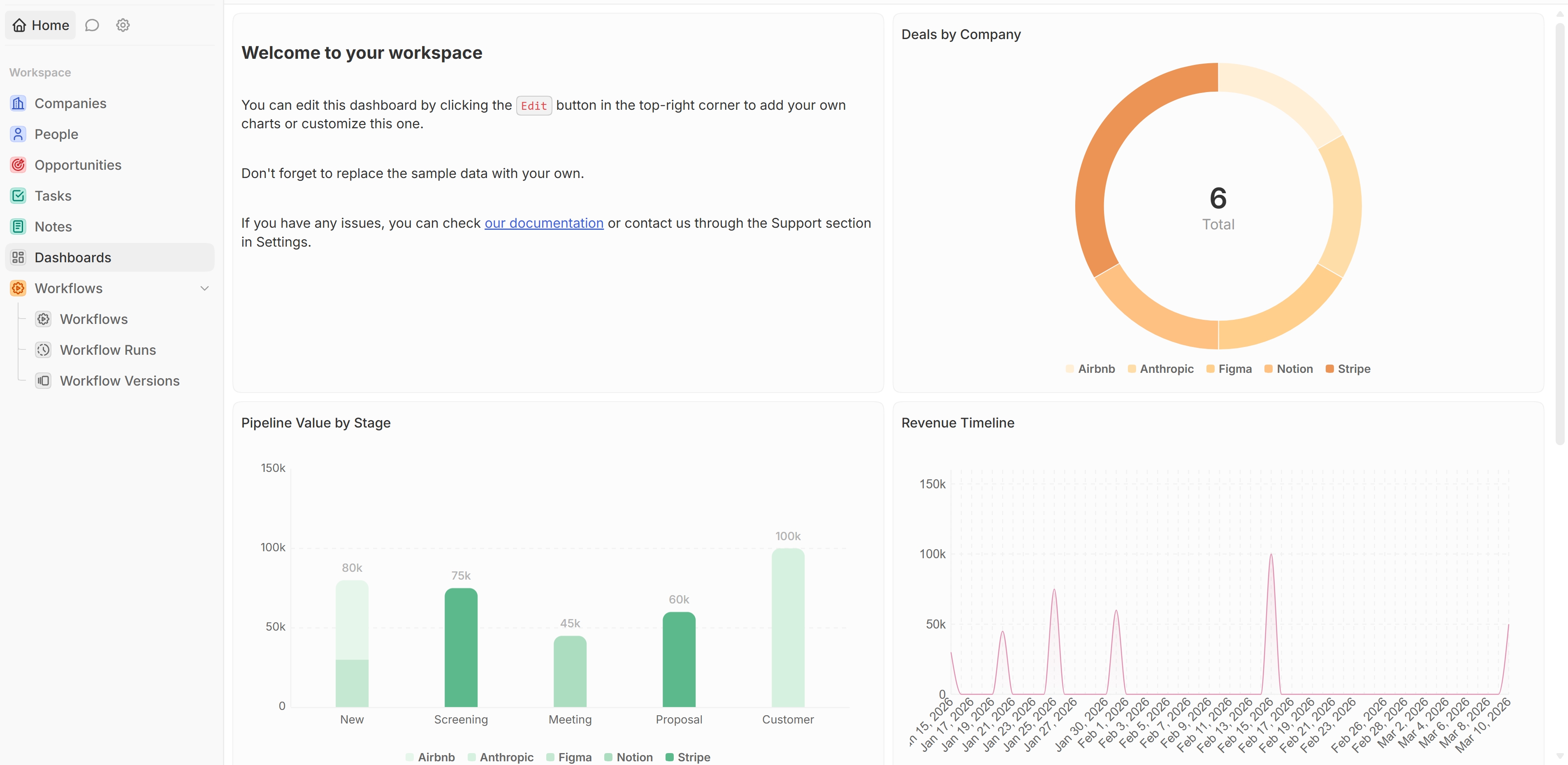Click the Workflow Runs clock icon
This screenshot has width=1568, height=765.
43,350
